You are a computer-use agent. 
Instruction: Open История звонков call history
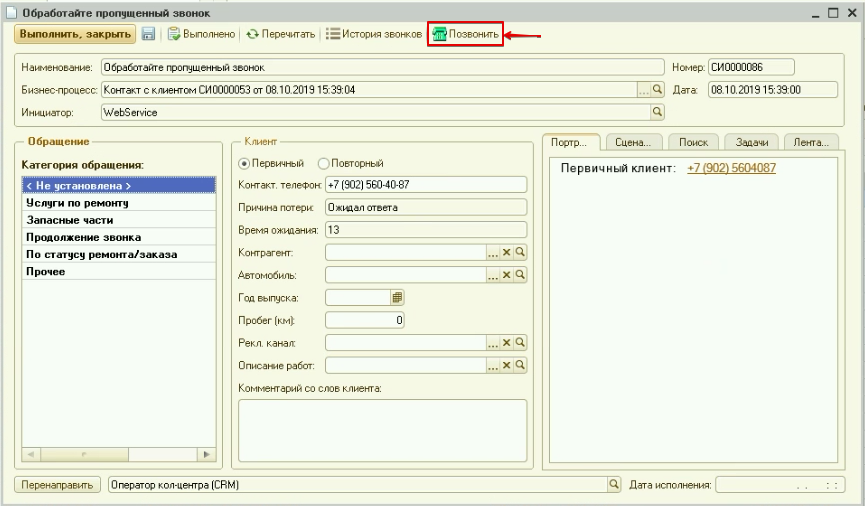click(x=373, y=34)
